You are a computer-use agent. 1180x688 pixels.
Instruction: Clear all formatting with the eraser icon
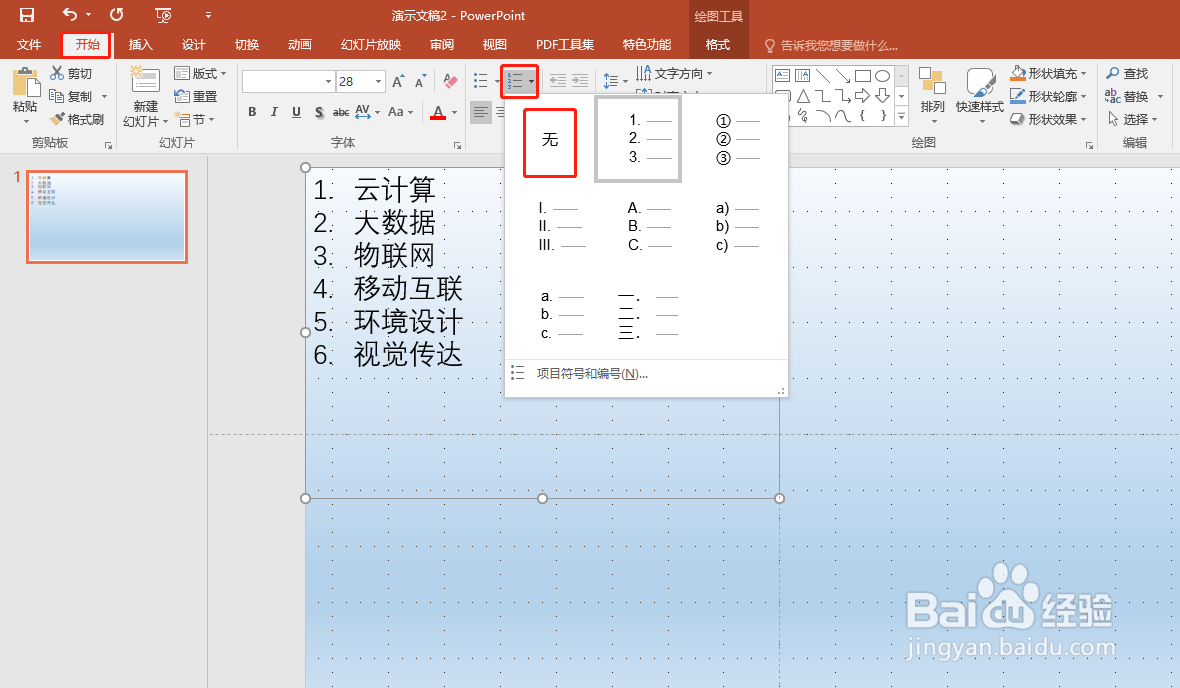pos(450,81)
